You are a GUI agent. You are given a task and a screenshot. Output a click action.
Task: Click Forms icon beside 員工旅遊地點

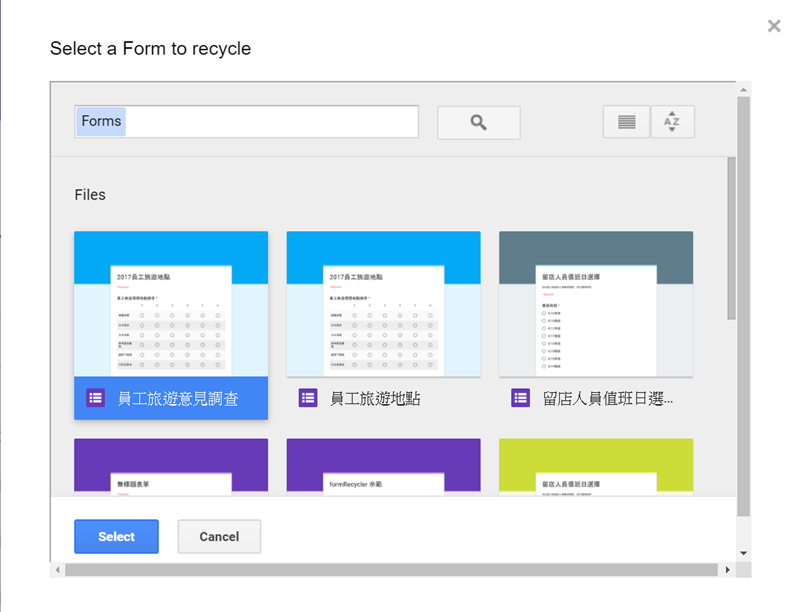pyautogui.click(x=308, y=398)
